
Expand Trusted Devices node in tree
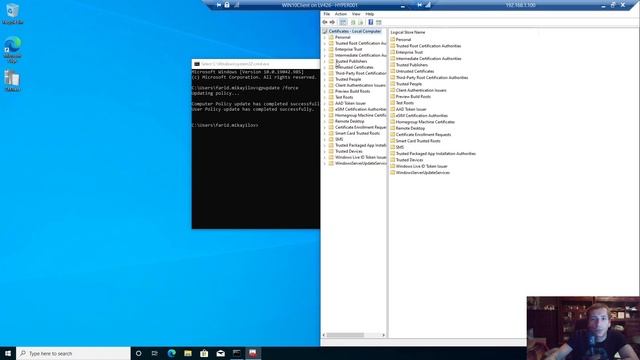coord(325,151)
